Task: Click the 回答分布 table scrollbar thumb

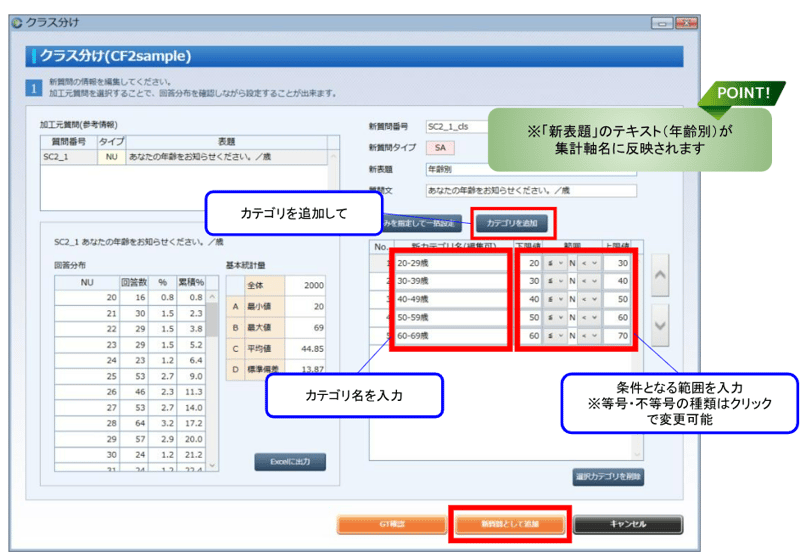Action: click(212, 320)
